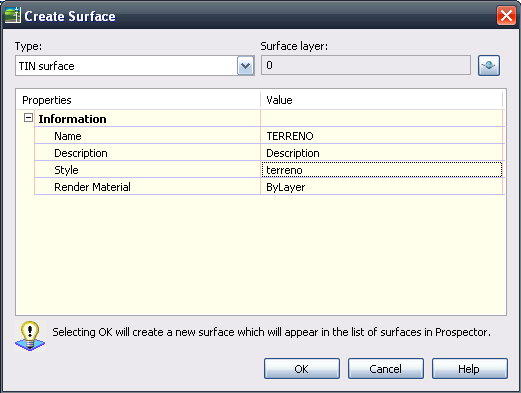Select the TIN surface type box
The height and width of the screenshot is (393, 521).
pos(135,66)
